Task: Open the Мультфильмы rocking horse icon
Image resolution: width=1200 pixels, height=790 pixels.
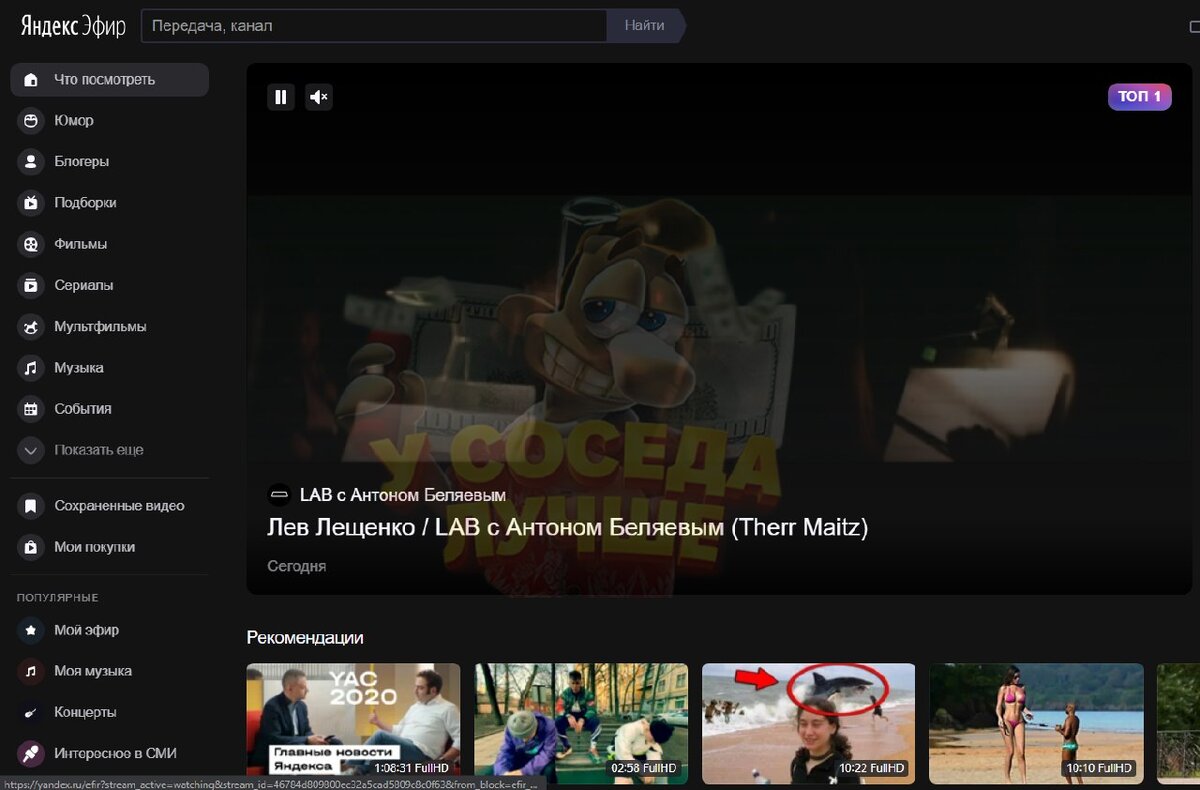Action: click(31, 327)
